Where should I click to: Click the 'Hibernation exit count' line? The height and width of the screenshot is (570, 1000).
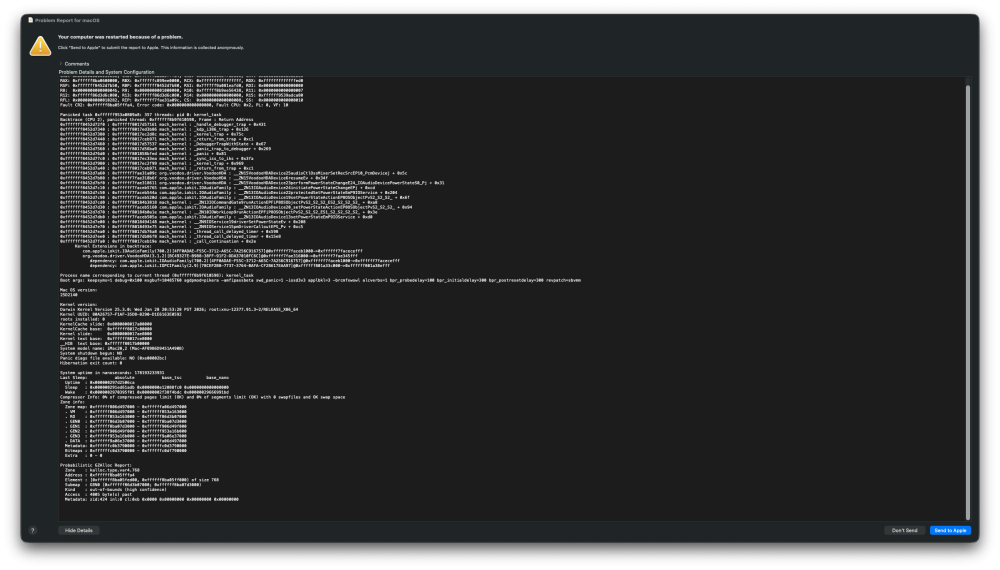(91, 363)
